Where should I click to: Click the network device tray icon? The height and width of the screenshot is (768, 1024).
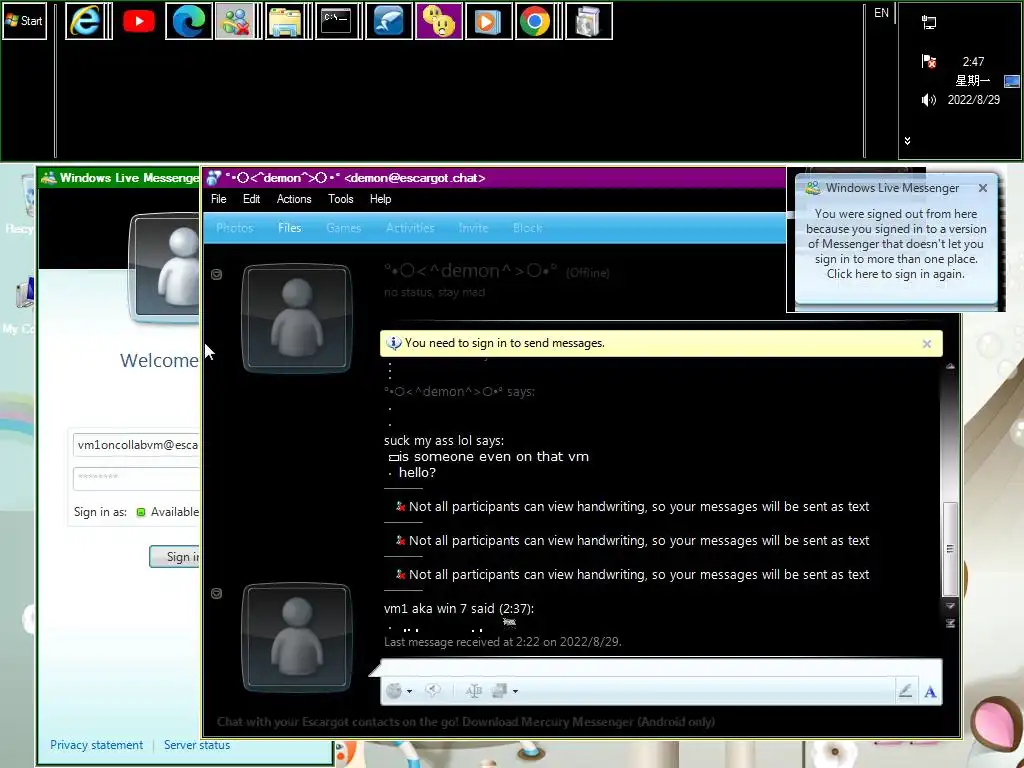point(929,23)
